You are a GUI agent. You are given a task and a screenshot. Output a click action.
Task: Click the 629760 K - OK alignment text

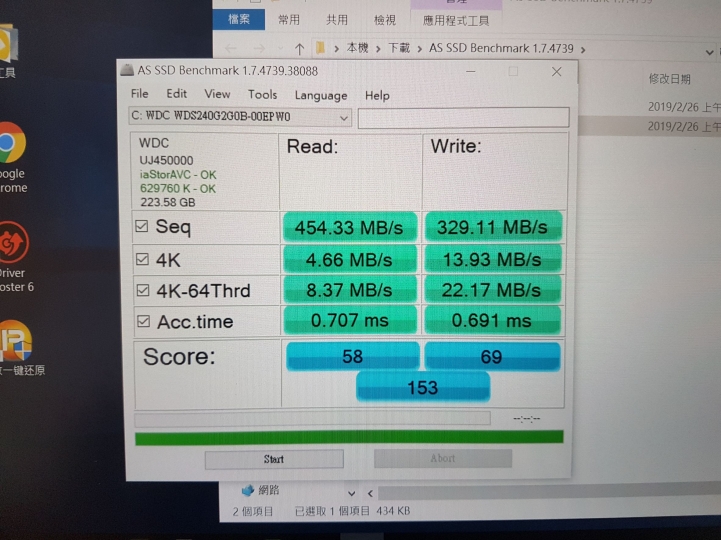click(x=177, y=189)
